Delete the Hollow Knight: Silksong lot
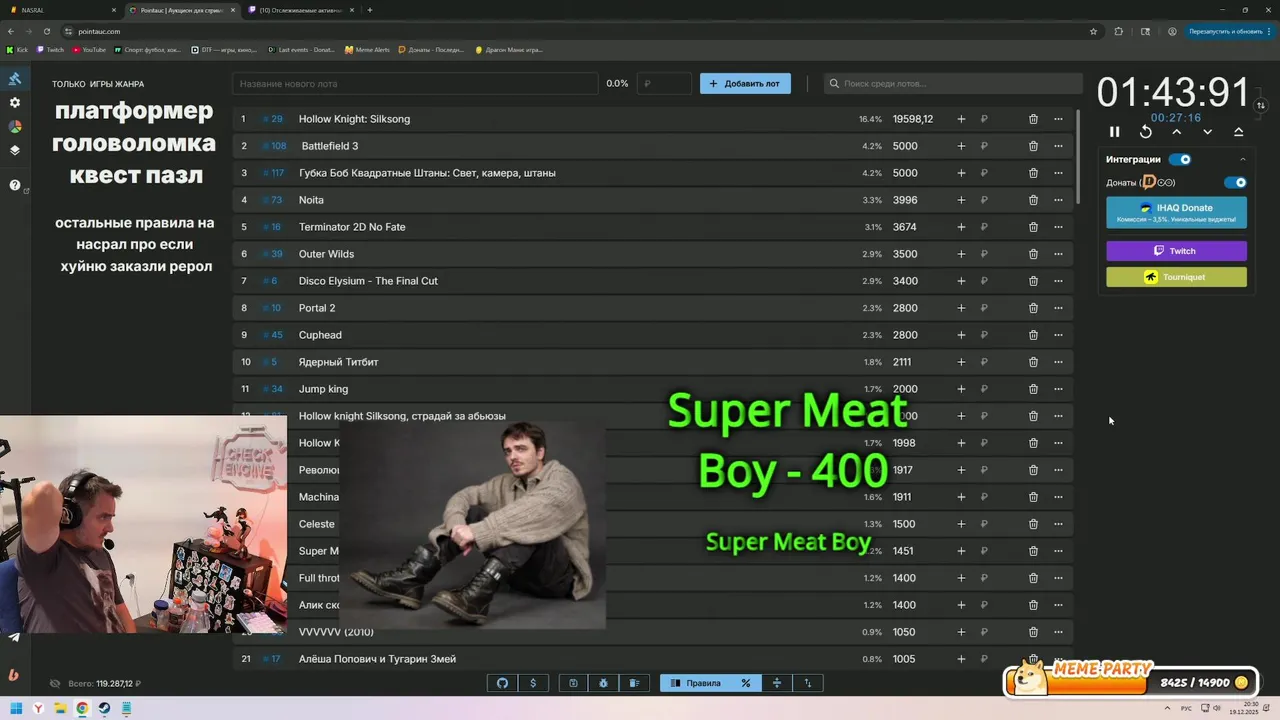This screenshot has height=720, width=1280. click(1033, 119)
